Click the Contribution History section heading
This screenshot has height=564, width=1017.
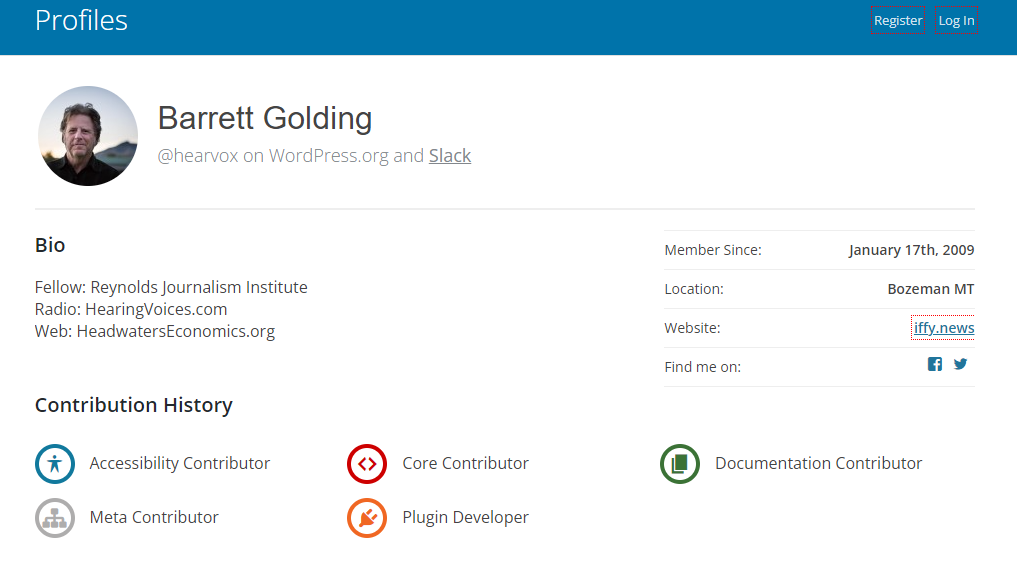(x=134, y=405)
